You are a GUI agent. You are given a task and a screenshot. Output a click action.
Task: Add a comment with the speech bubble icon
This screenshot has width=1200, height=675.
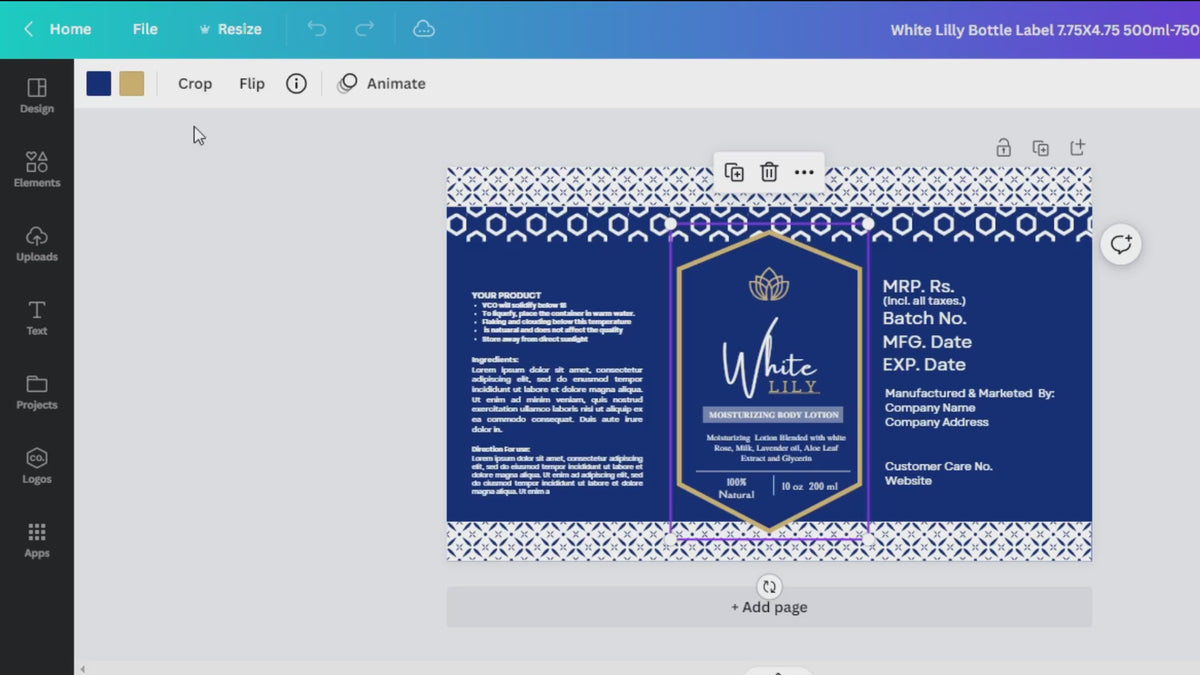(x=1121, y=245)
